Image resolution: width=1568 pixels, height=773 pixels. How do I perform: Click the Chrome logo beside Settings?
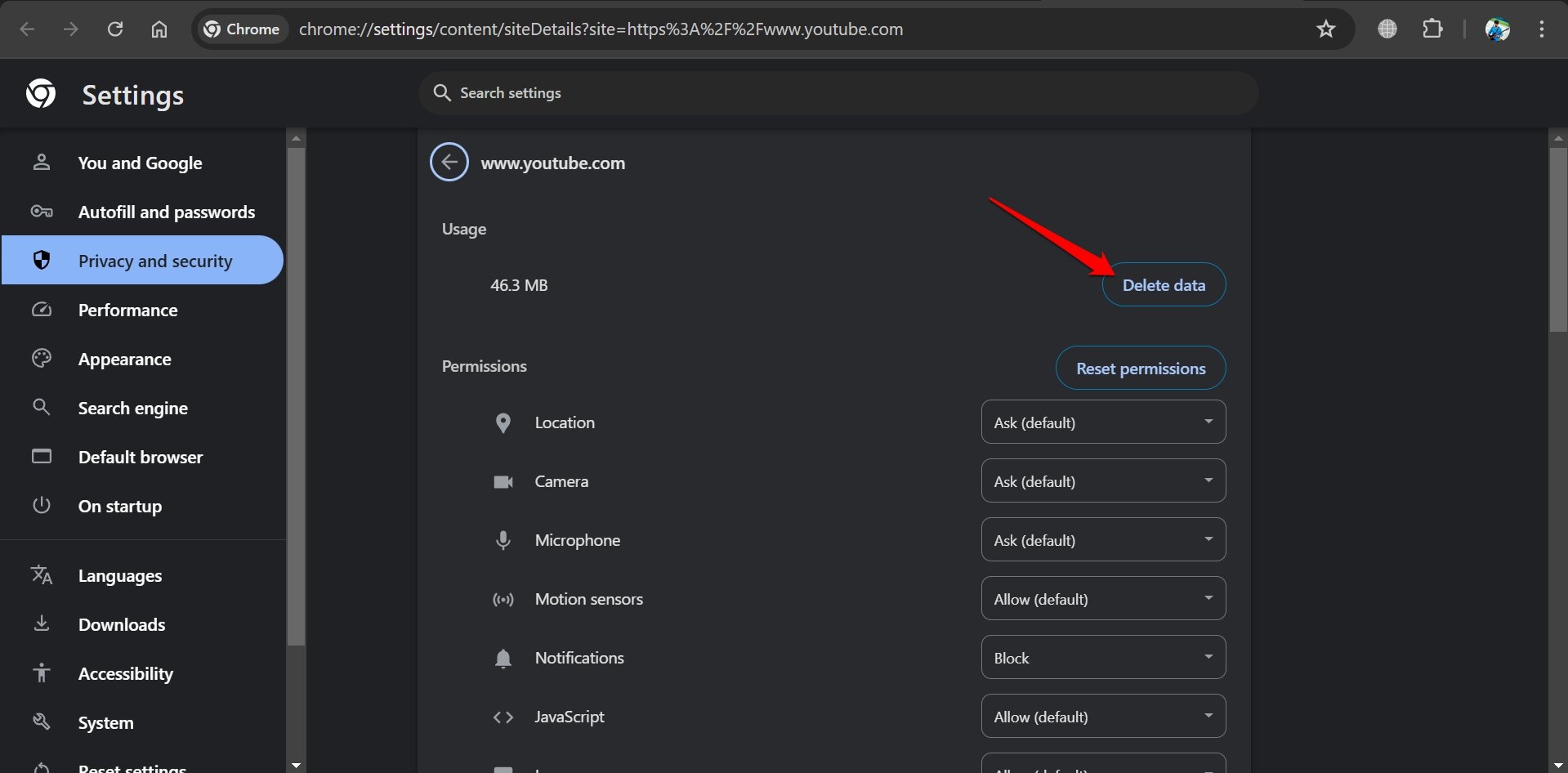(41, 94)
